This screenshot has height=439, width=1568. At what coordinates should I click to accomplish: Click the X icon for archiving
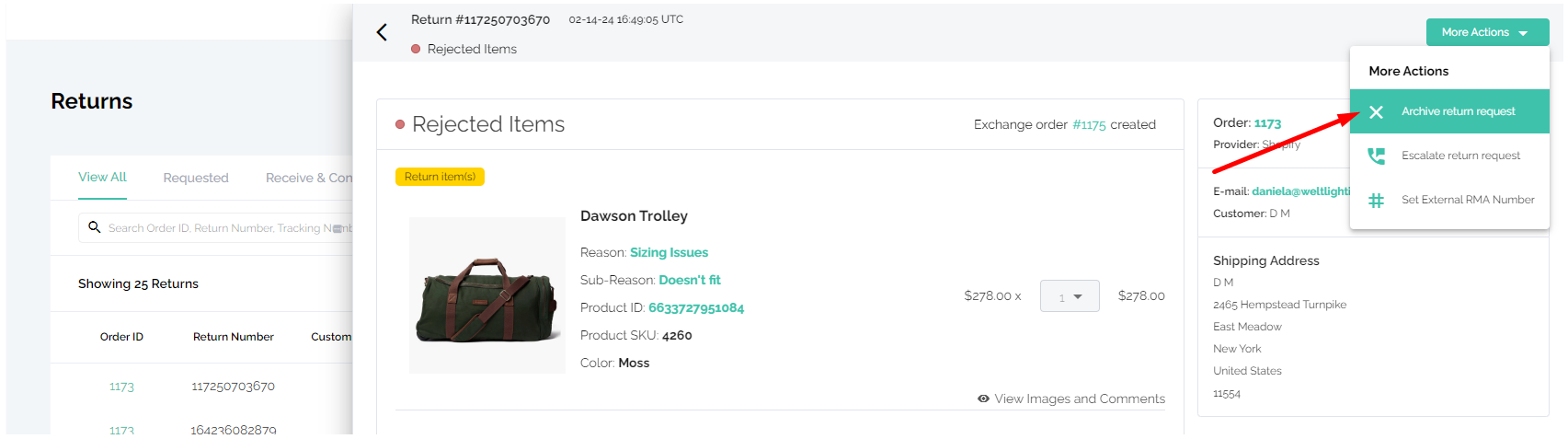1376,112
